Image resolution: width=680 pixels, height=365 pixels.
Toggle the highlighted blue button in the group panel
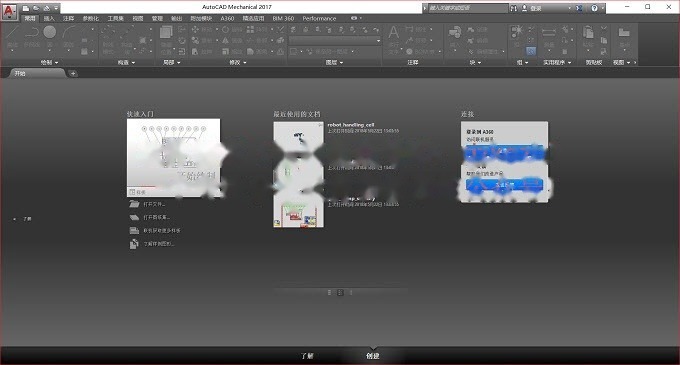coord(531,51)
